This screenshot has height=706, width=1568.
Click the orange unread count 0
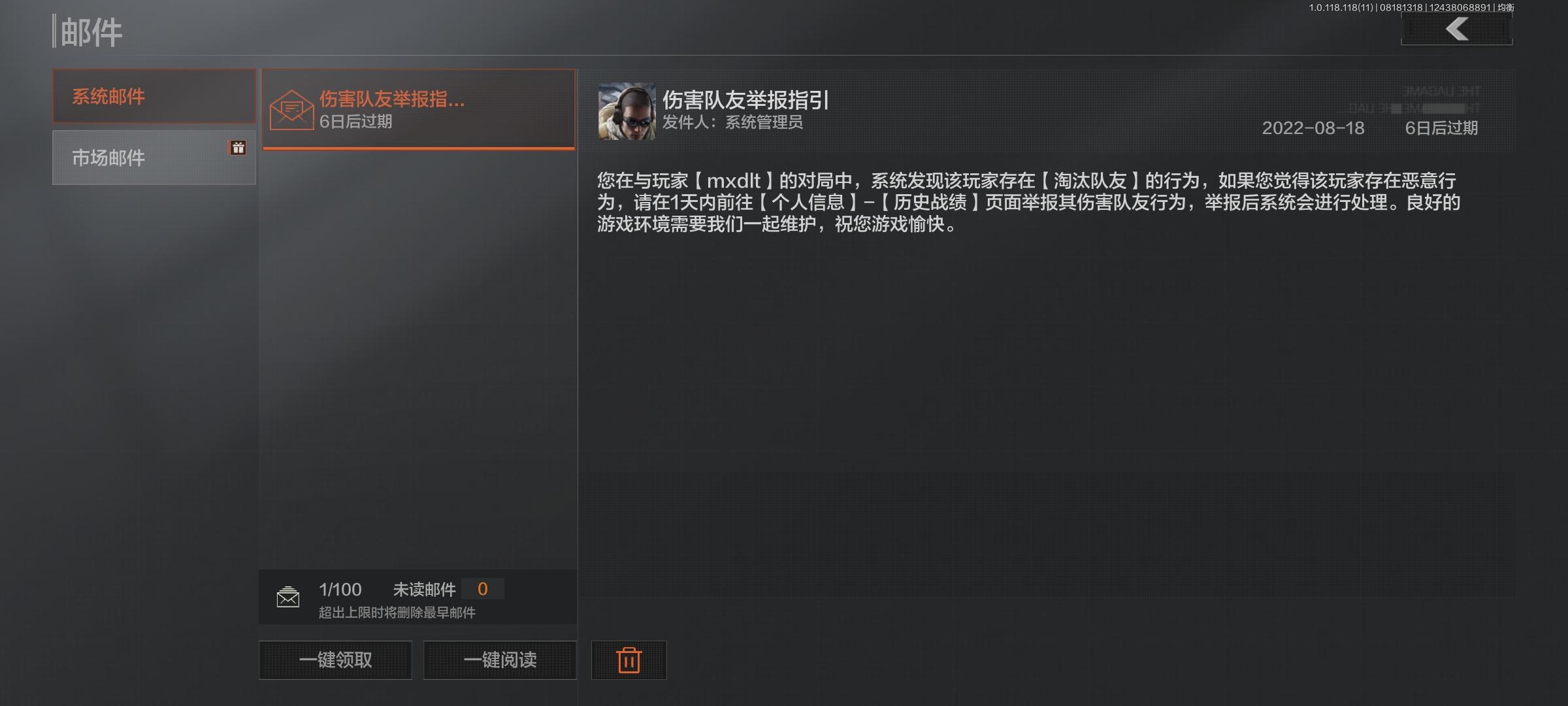pyautogui.click(x=483, y=589)
